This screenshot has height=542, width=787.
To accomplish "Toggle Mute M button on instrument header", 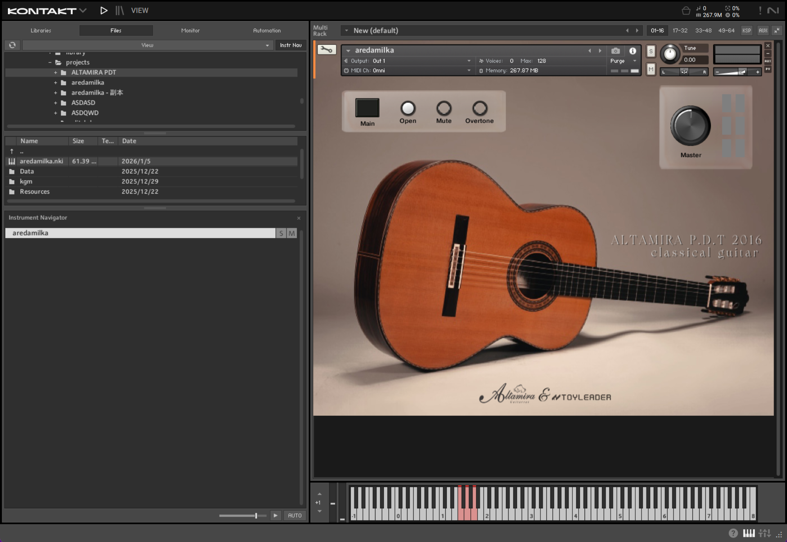I will click(650, 69).
